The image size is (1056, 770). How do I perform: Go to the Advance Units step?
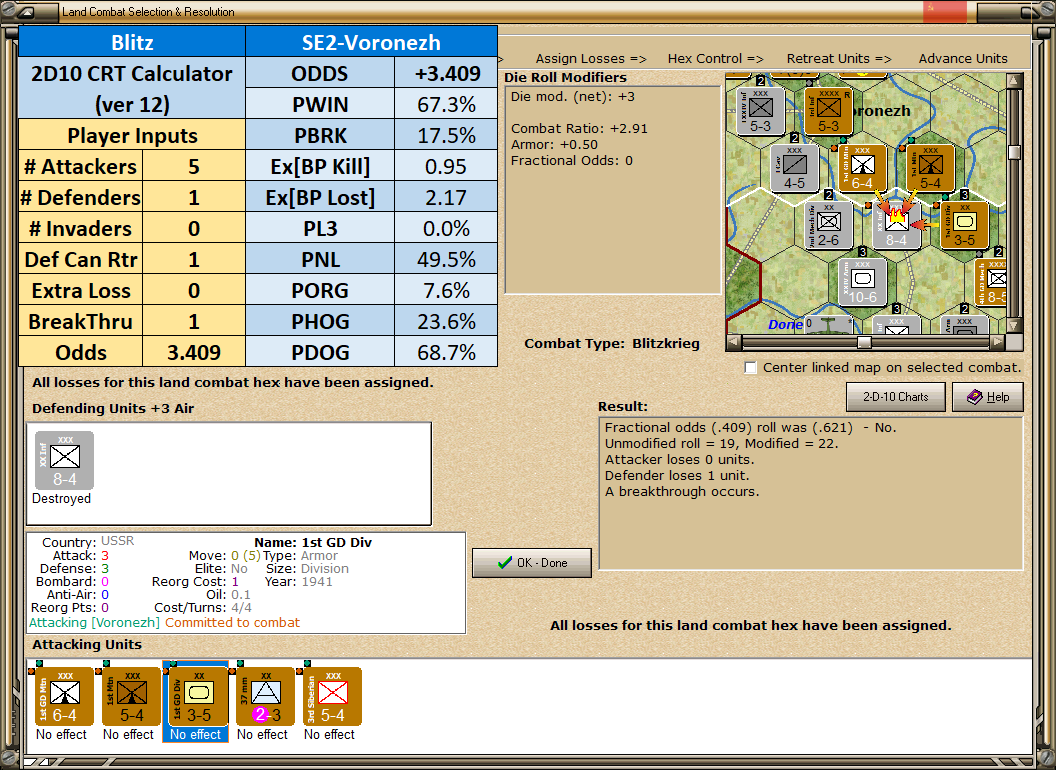tap(963, 59)
